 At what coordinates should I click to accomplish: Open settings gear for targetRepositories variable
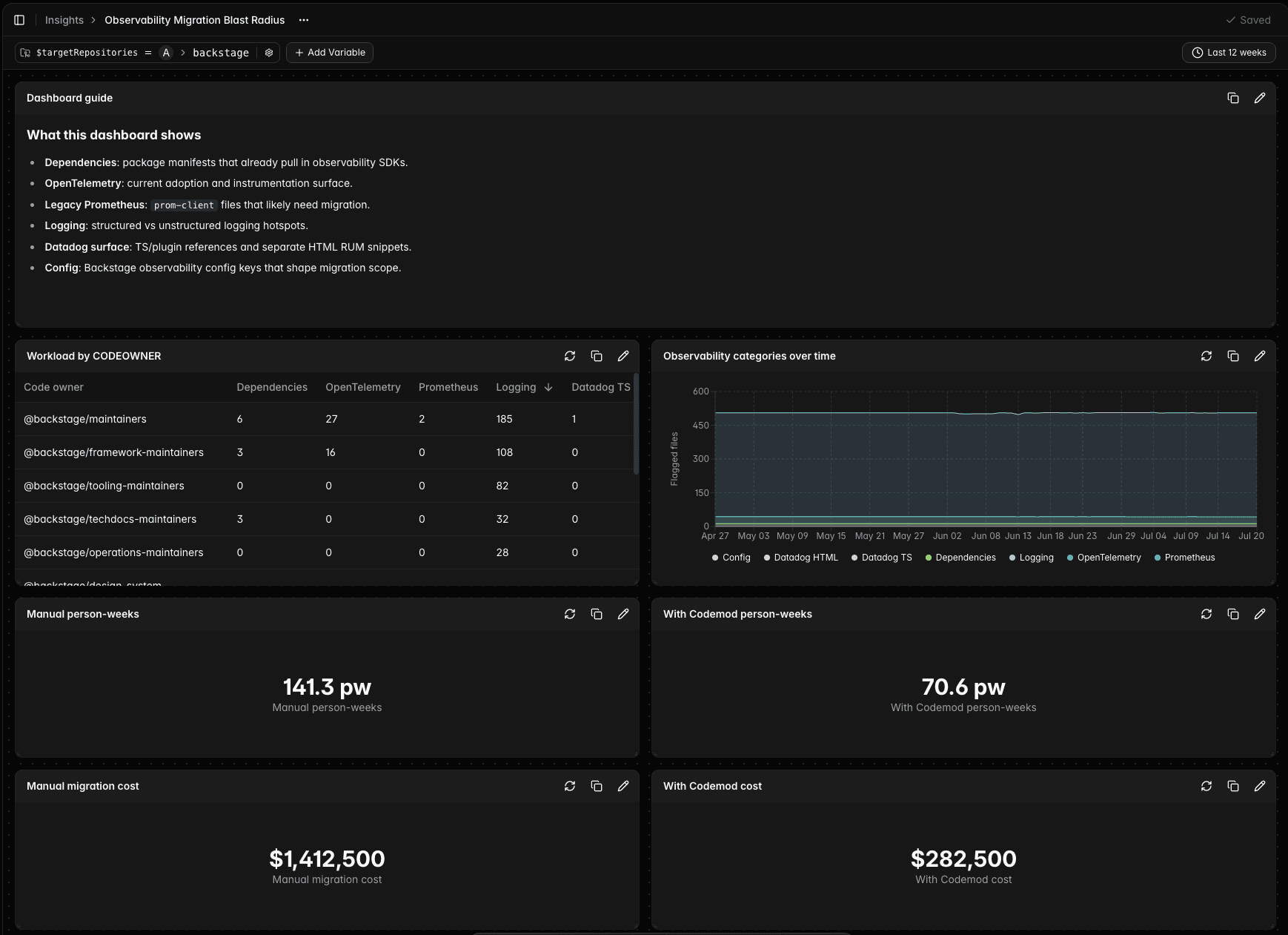click(x=269, y=53)
